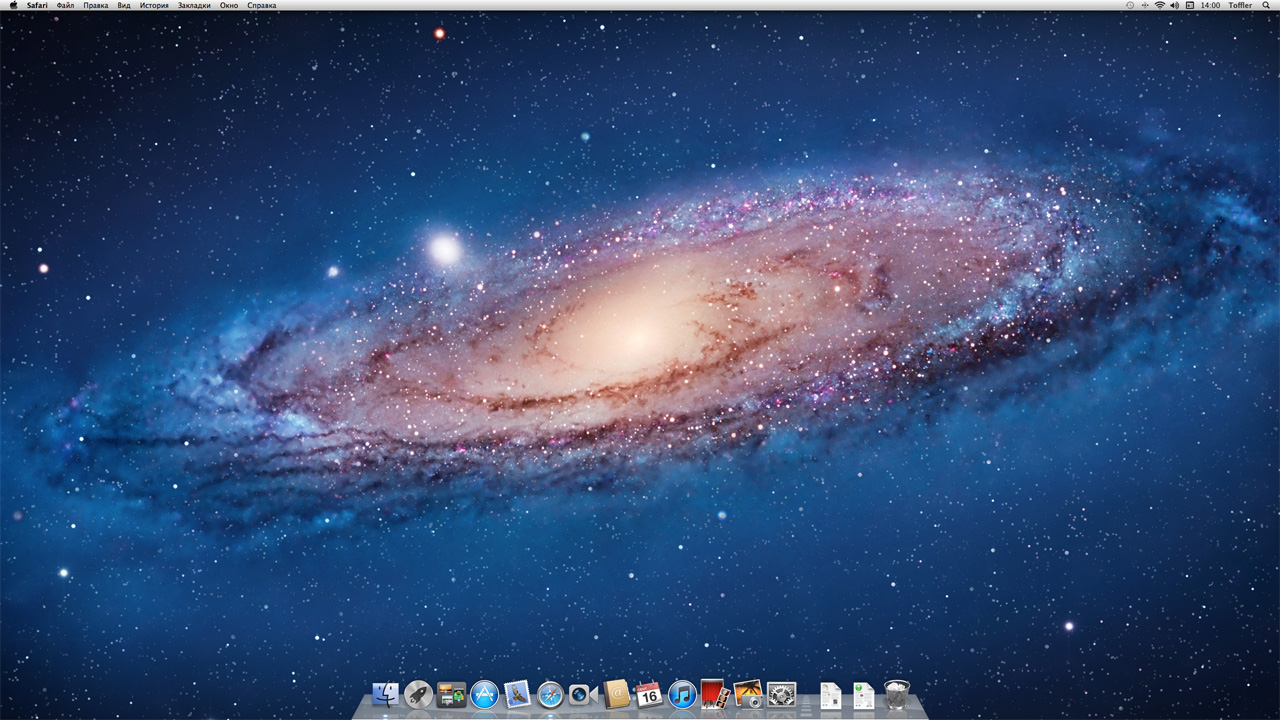
Task: Launch Mail with the stamp icon
Action: pyautogui.click(x=517, y=694)
